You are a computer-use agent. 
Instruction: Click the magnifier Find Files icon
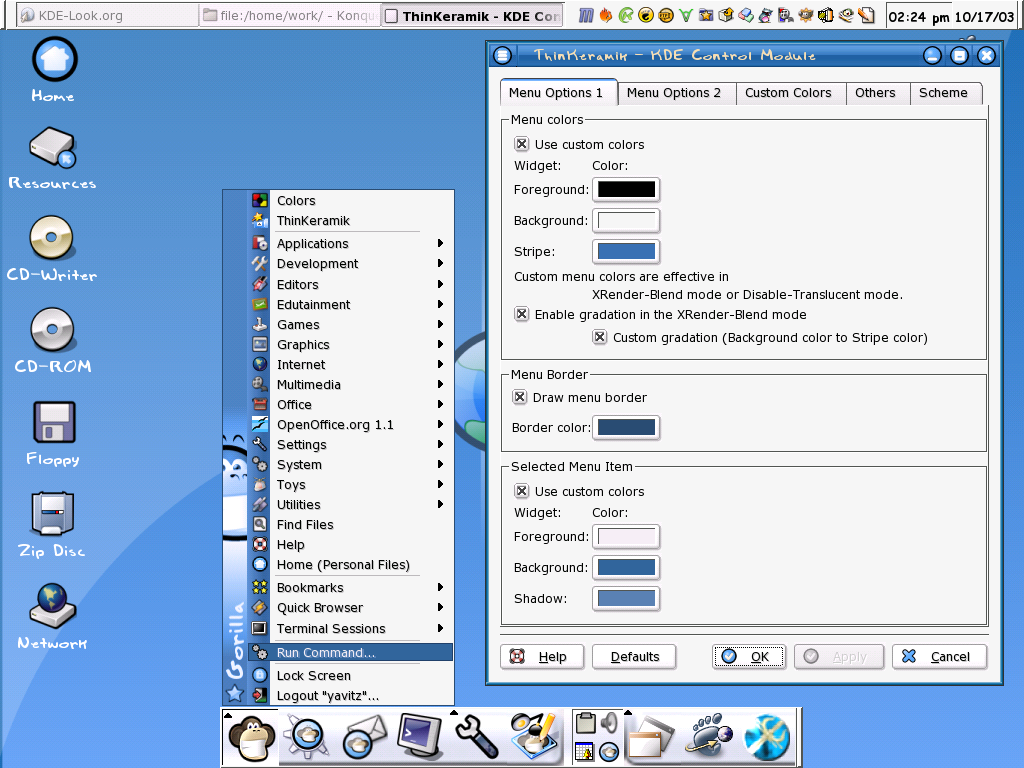[x=260, y=524]
